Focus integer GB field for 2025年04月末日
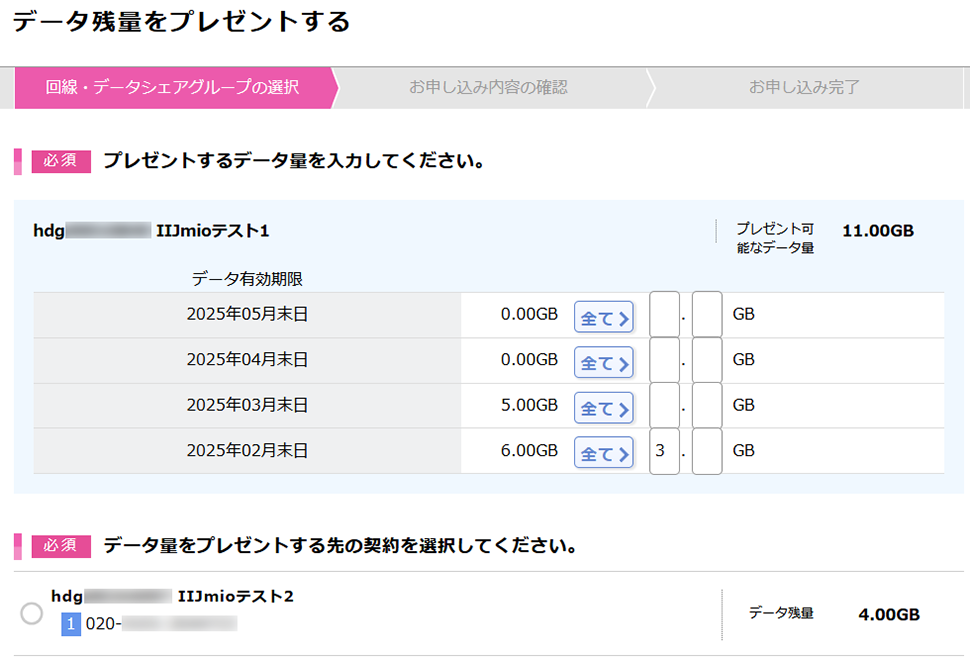The width and height of the screenshot is (970, 657). [664, 360]
